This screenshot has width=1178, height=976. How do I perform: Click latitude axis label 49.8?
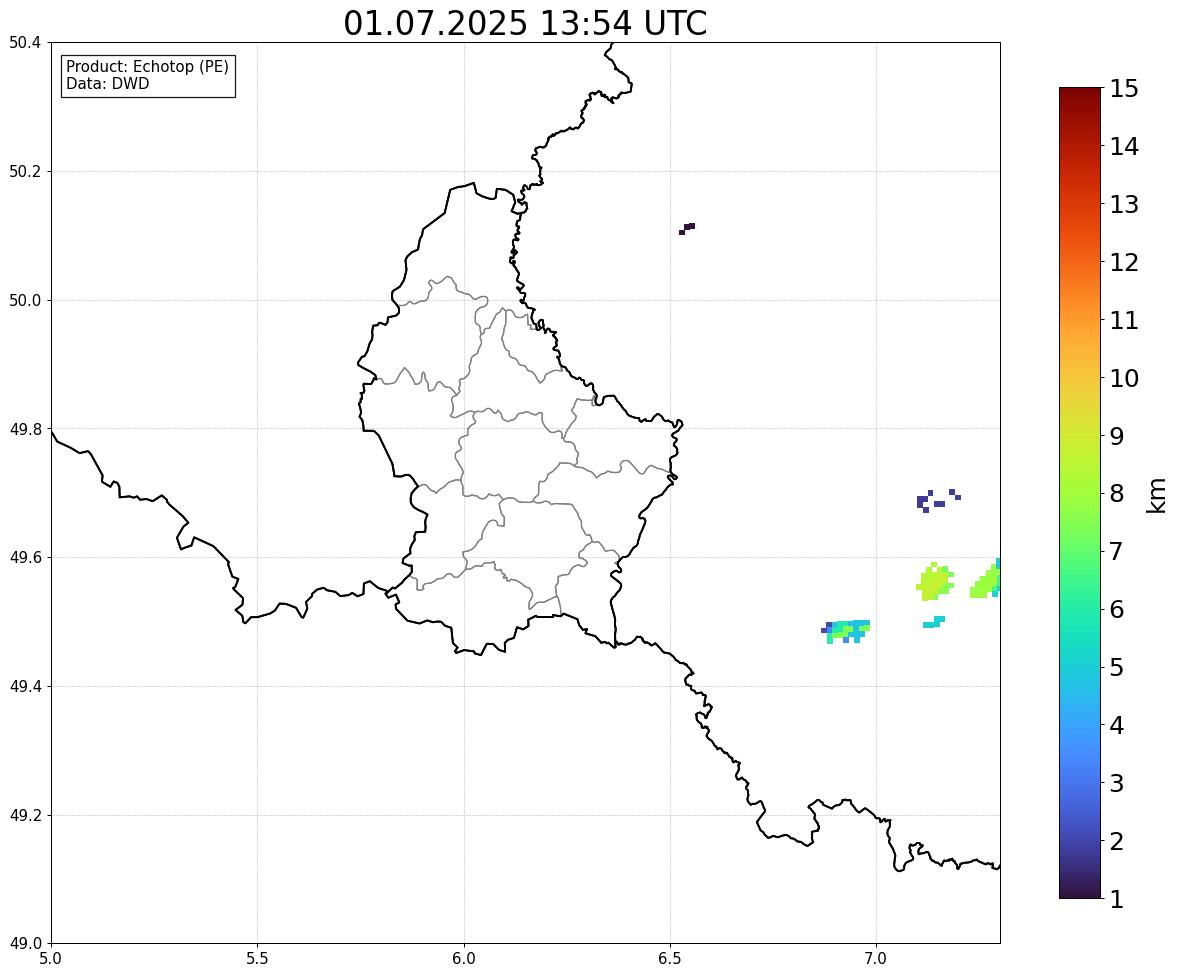coord(24,429)
